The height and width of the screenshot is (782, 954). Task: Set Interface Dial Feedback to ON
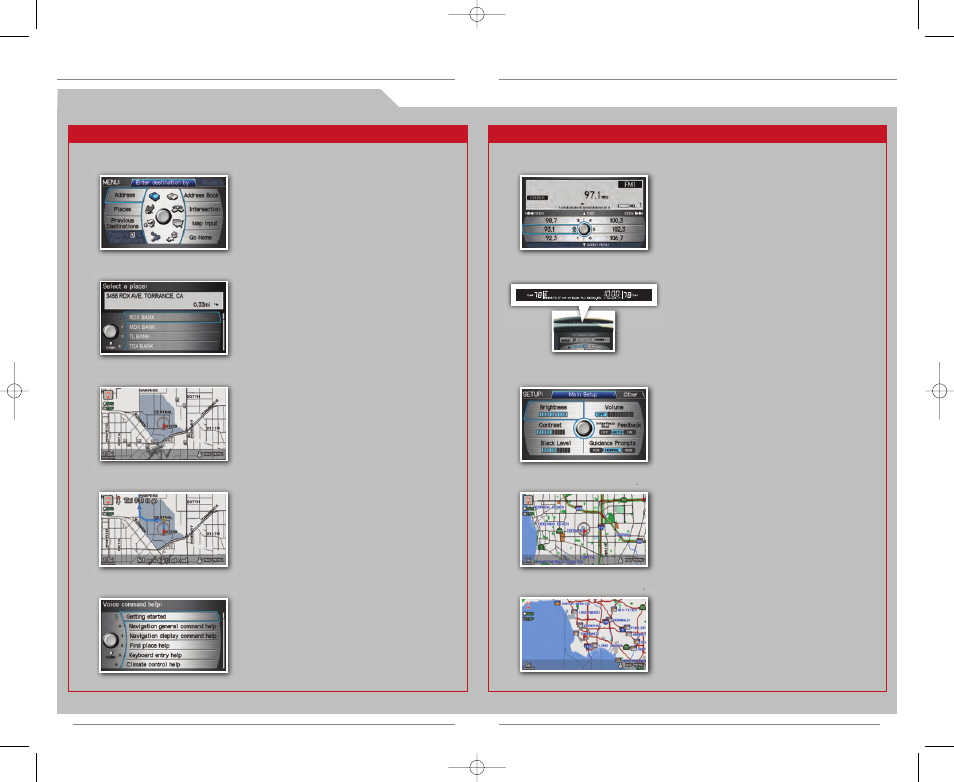630,432
